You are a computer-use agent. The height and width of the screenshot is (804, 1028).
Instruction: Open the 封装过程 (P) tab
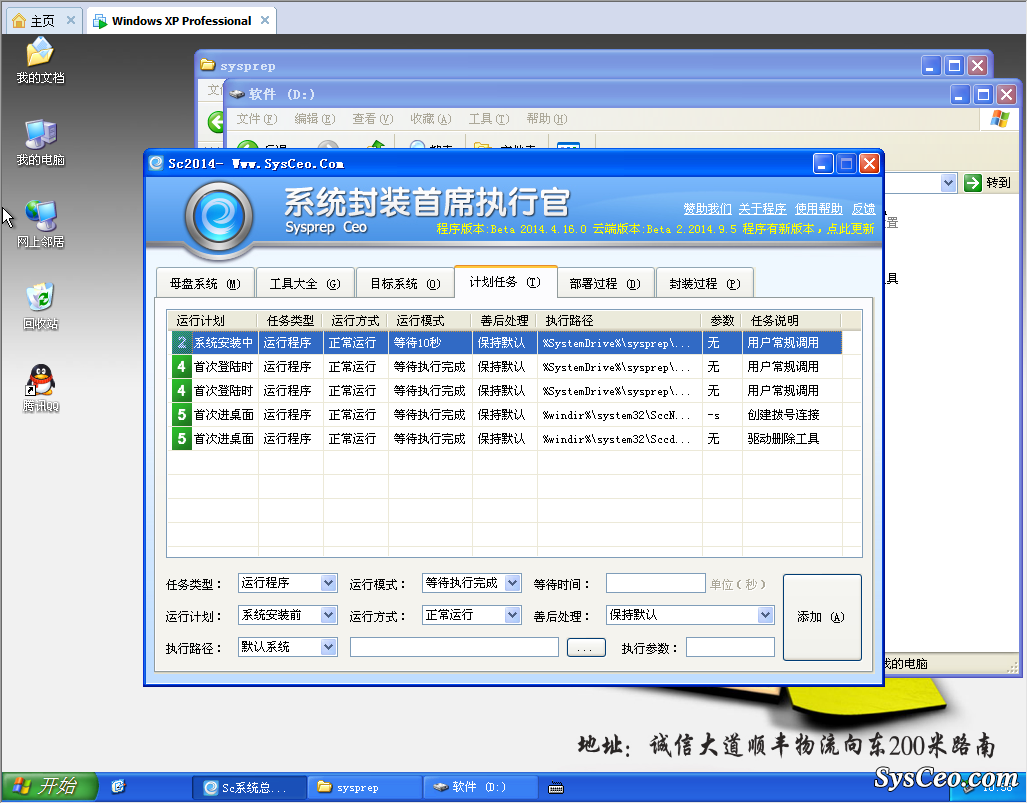click(x=705, y=283)
